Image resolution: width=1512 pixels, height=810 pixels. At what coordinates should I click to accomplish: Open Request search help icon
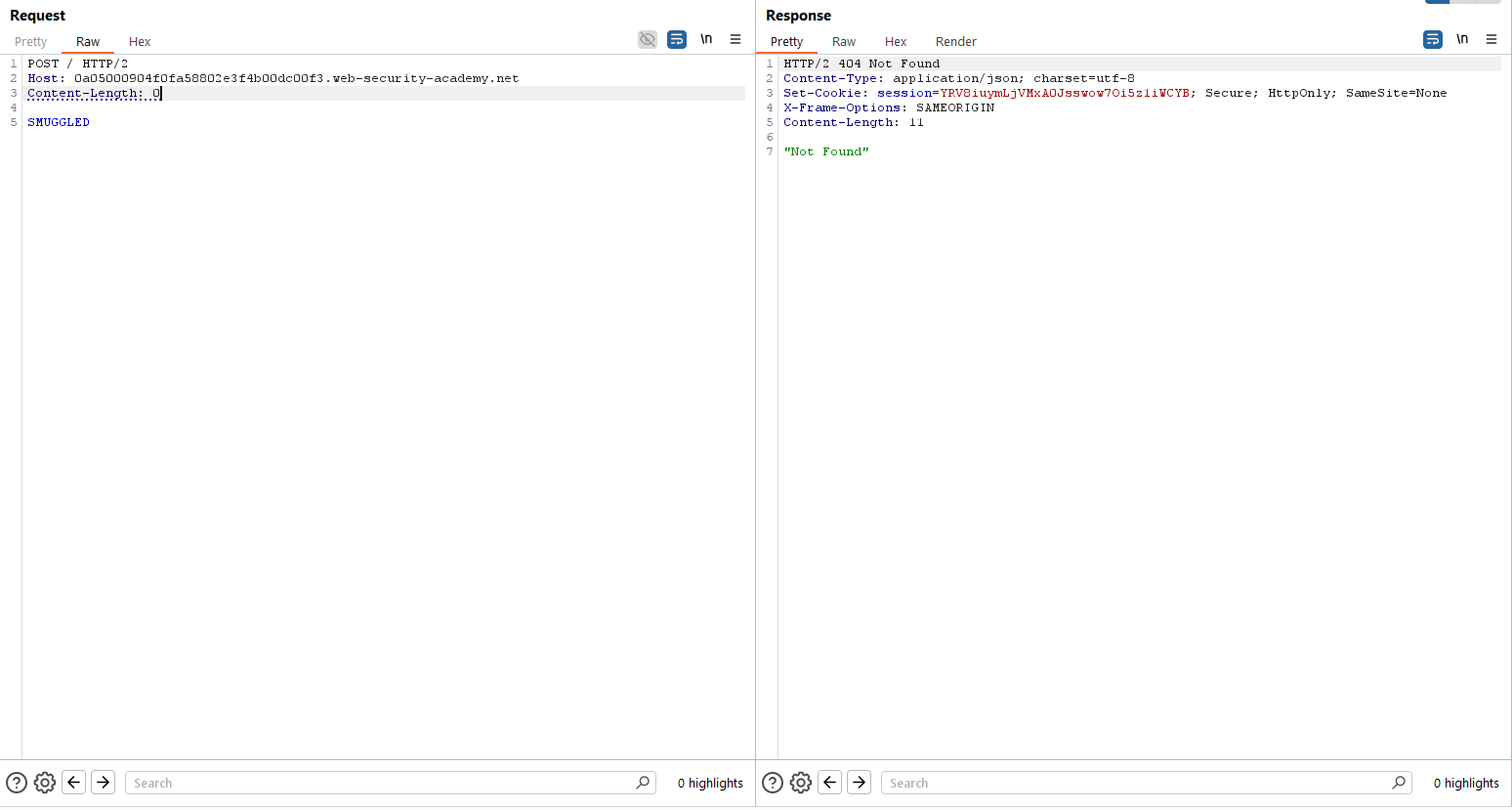17,783
